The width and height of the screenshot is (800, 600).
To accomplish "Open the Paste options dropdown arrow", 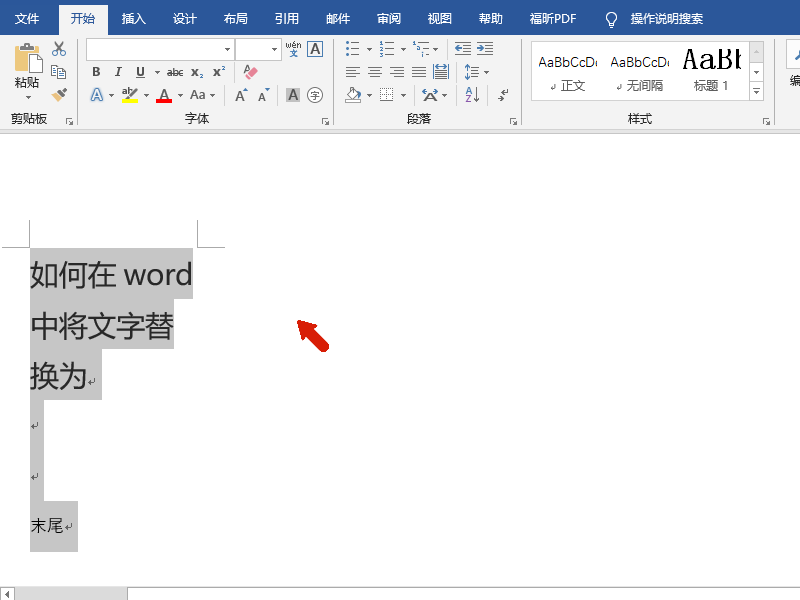I will [x=28, y=97].
